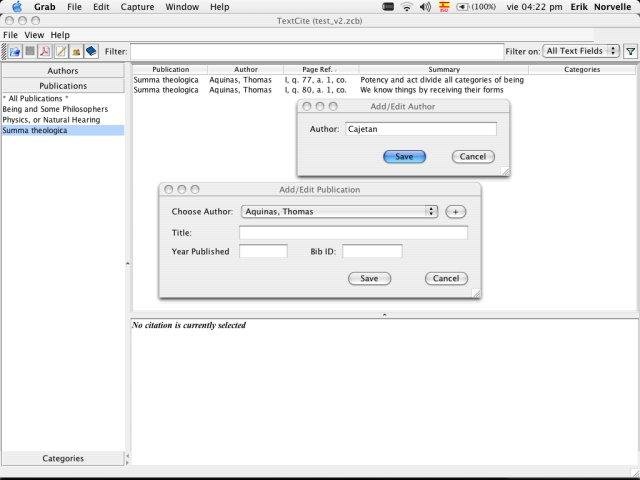Click the open file folder toolbar icon
The width and height of the screenshot is (640, 480).
coord(15,52)
